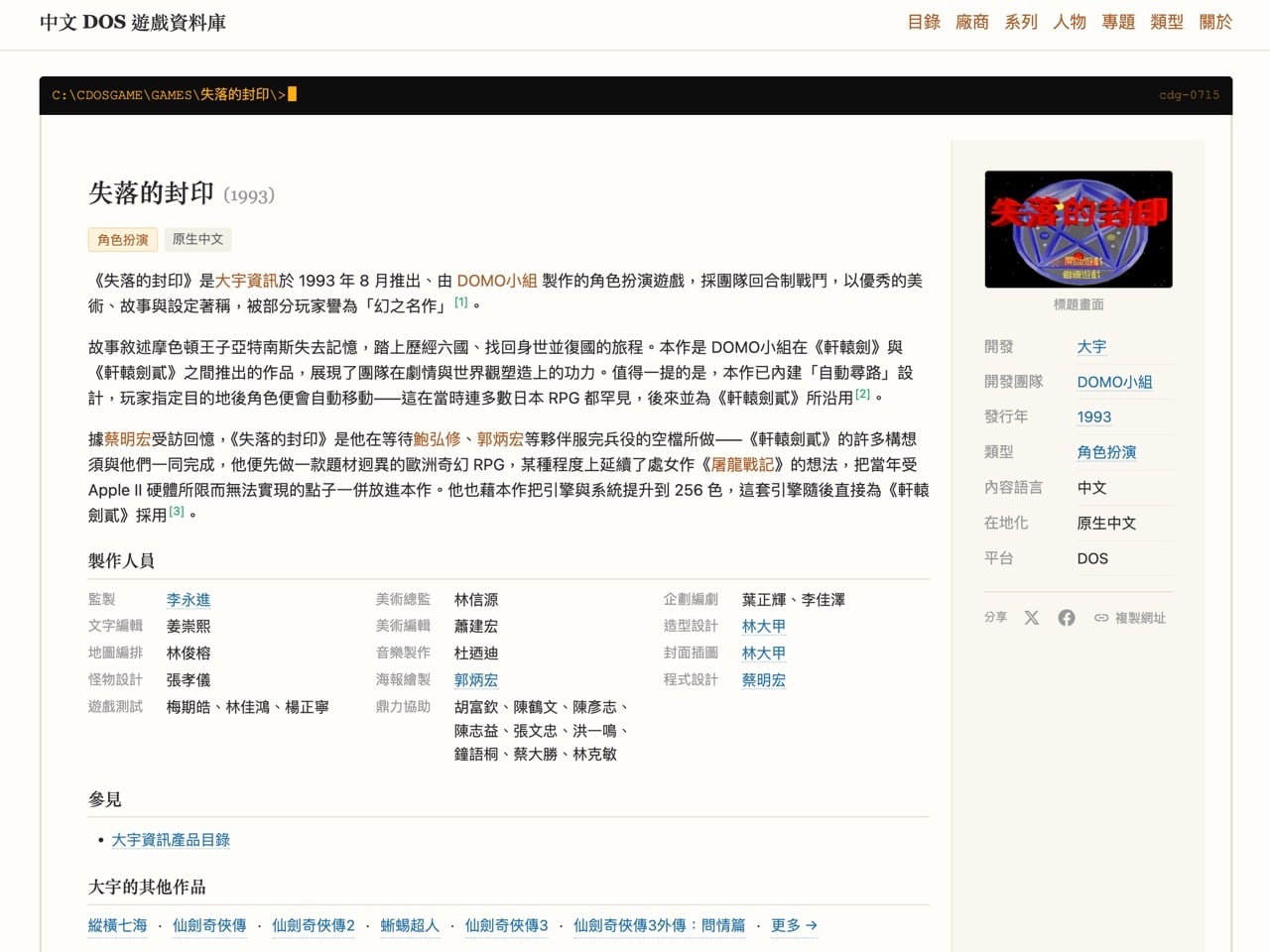This screenshot has width=1270, height=952.
Task: Share this page on X
Action: coord(1032,618)
